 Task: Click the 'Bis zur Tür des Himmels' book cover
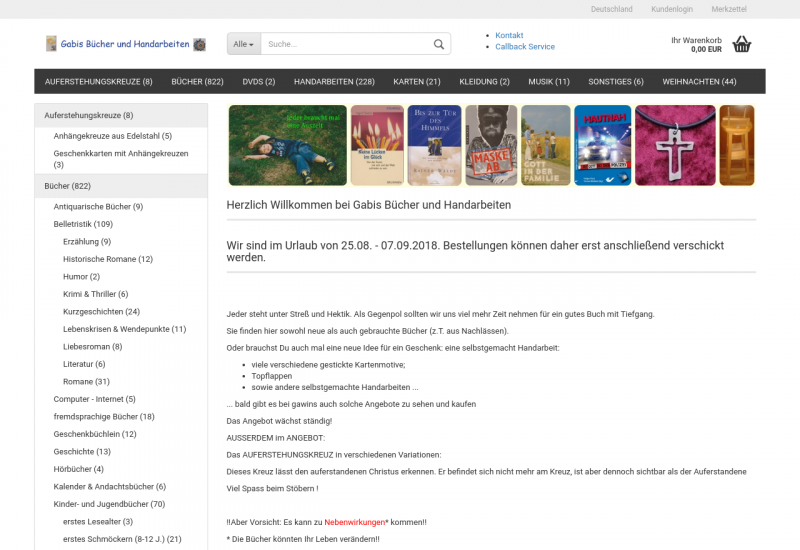point(434,145)
